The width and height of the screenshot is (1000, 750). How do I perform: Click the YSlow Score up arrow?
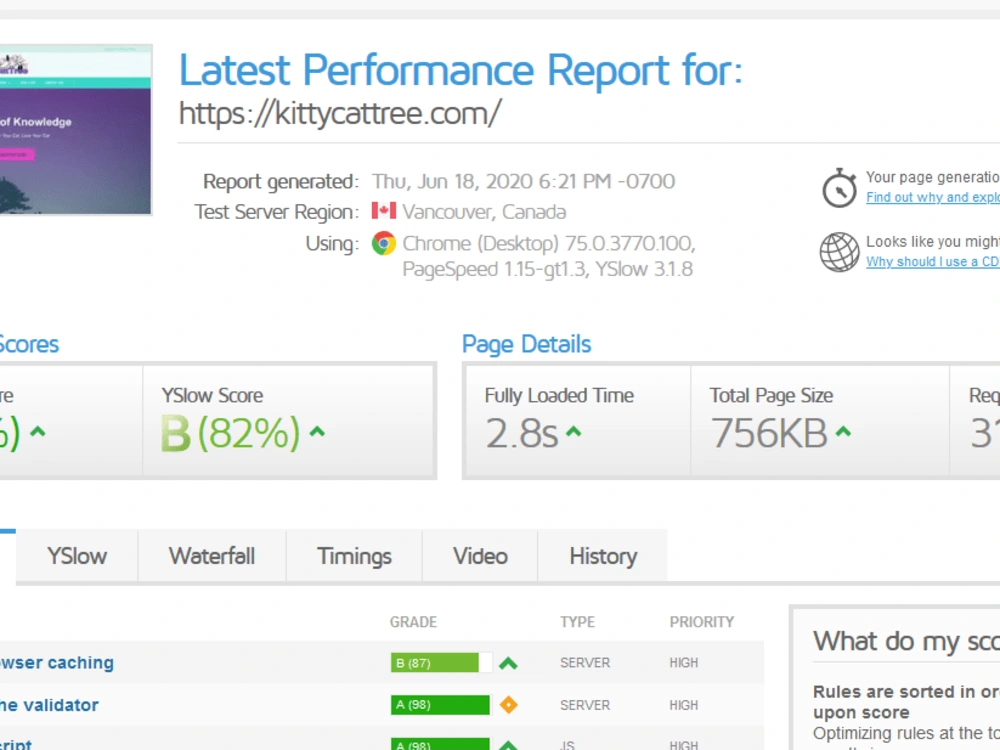tap(317, 432)
